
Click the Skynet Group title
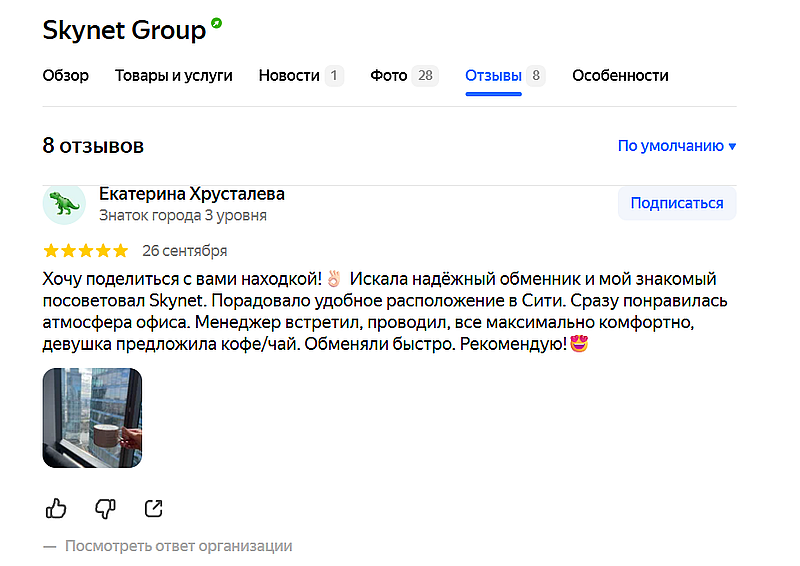124,30
